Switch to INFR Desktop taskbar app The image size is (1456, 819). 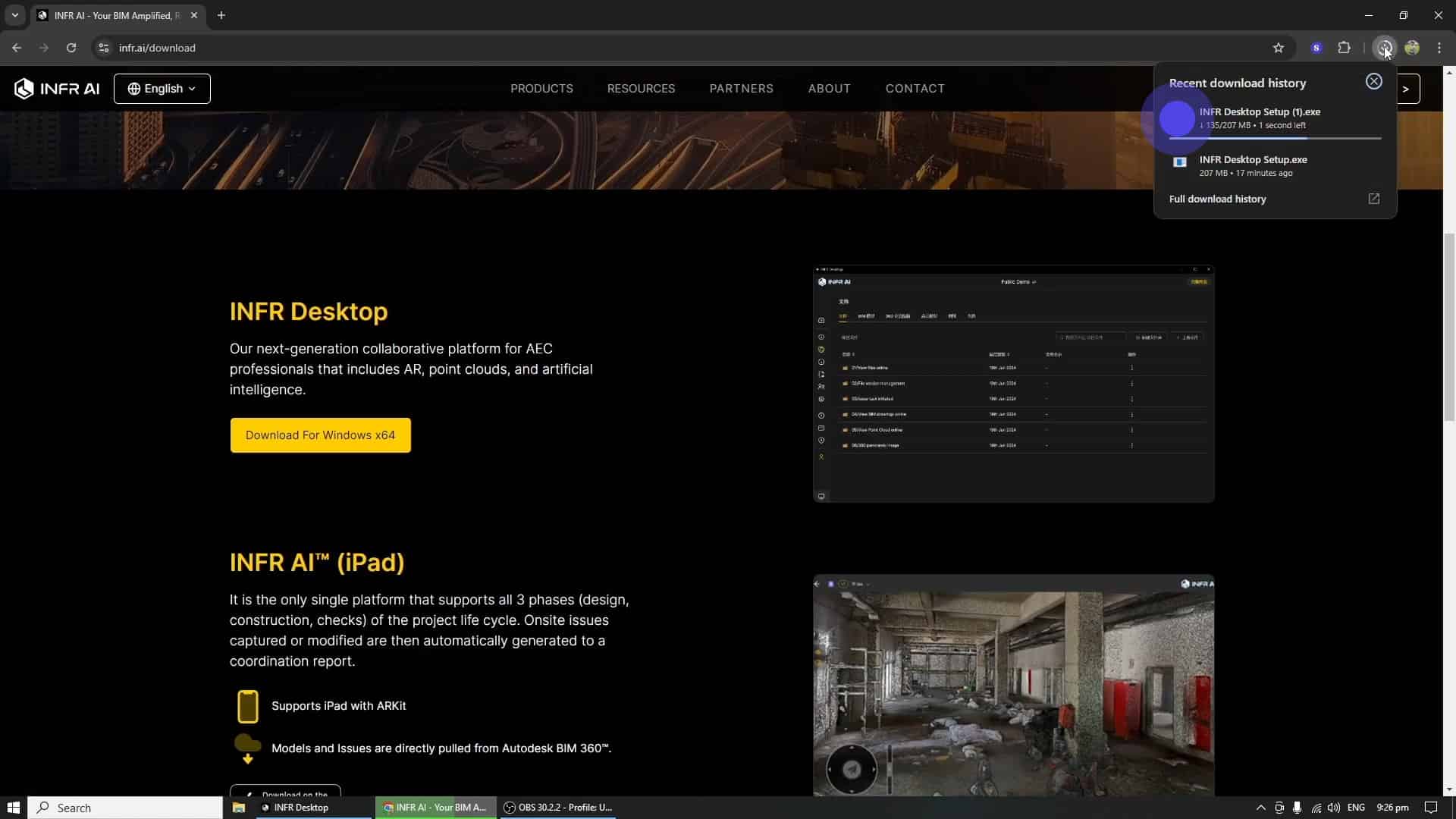315,808
